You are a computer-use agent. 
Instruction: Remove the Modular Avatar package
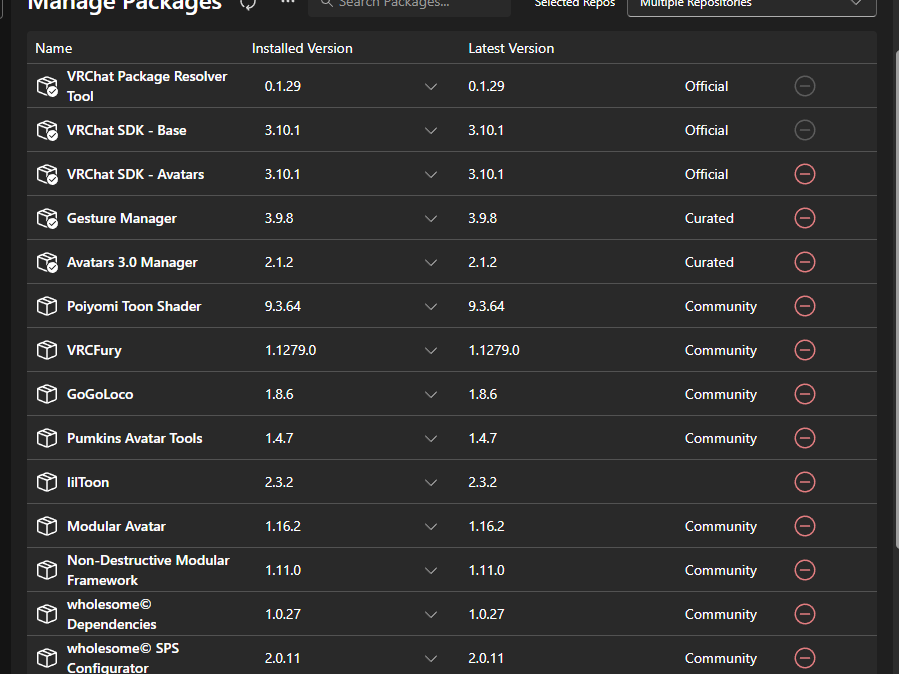(804, 526)
